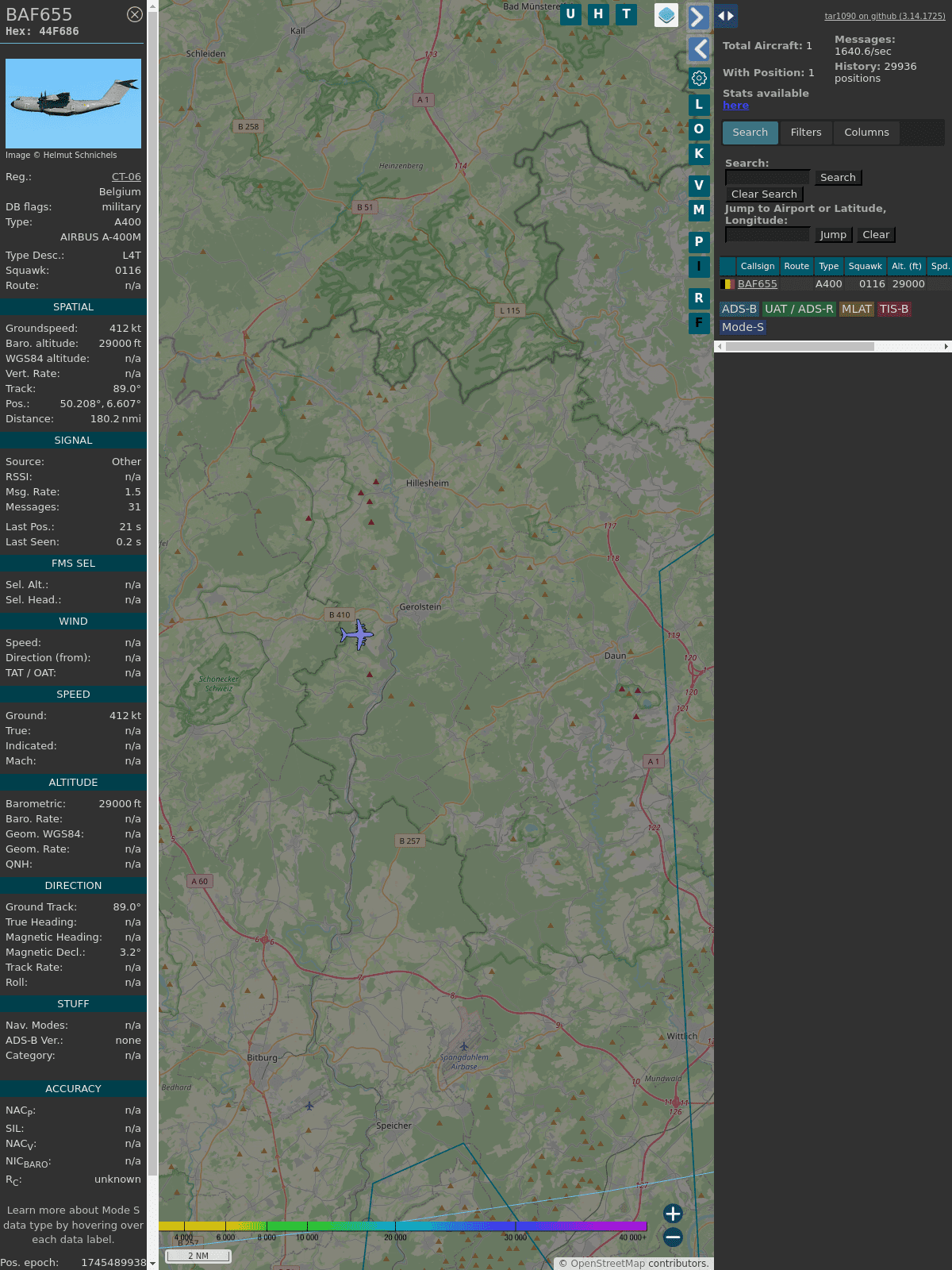Click the position value 50.208°, 6.607°
The image size is (952, 1270).
click(100, 404)
